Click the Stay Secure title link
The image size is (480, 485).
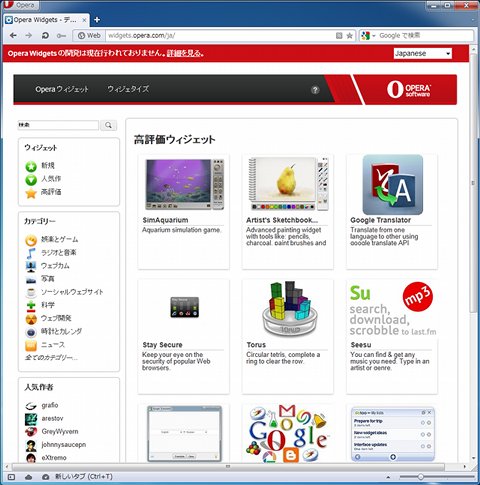point(162,345)
